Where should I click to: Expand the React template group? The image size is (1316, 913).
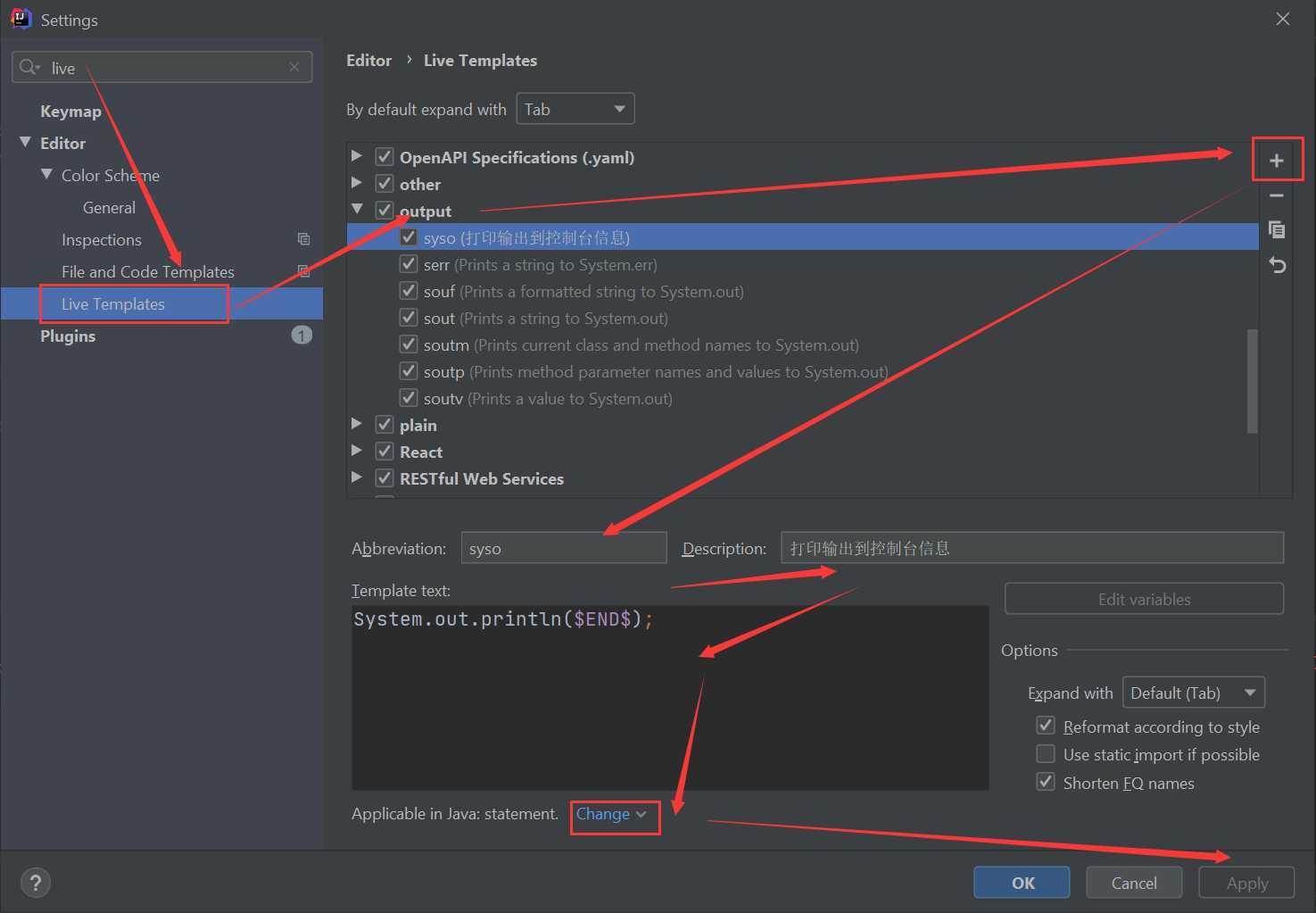click(357, 451)
